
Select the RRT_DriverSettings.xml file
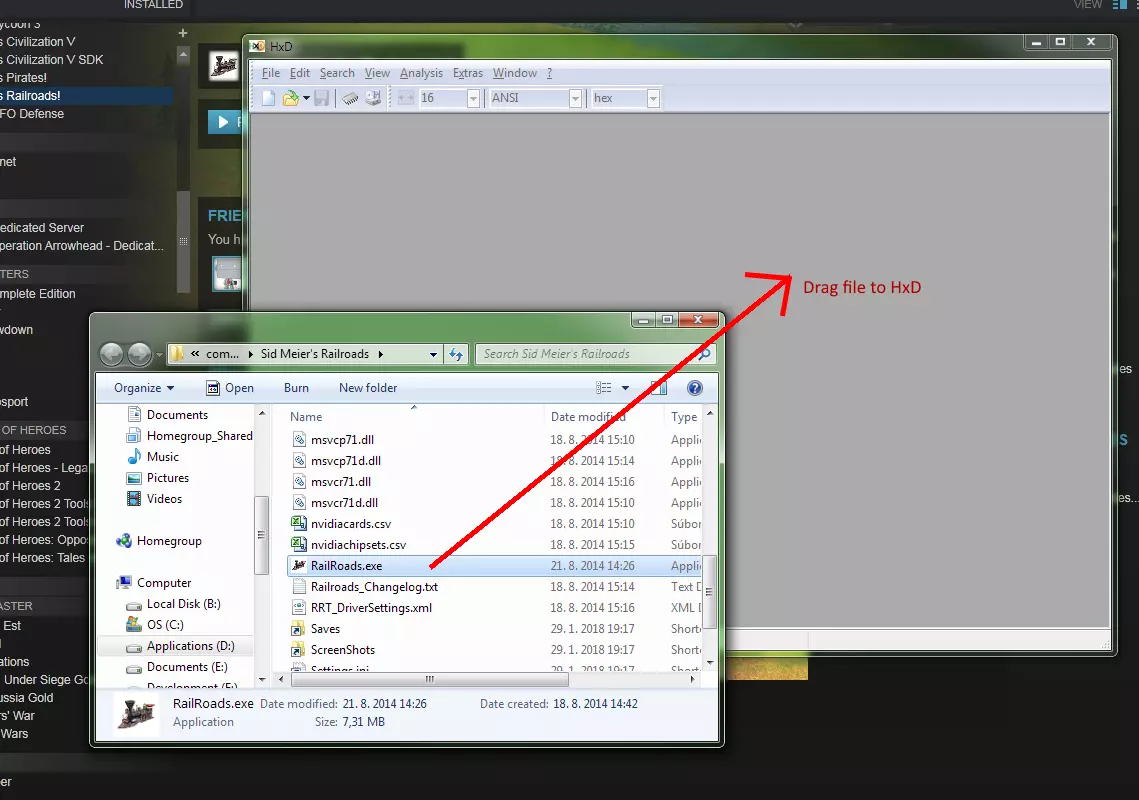(x=371, y=608)
